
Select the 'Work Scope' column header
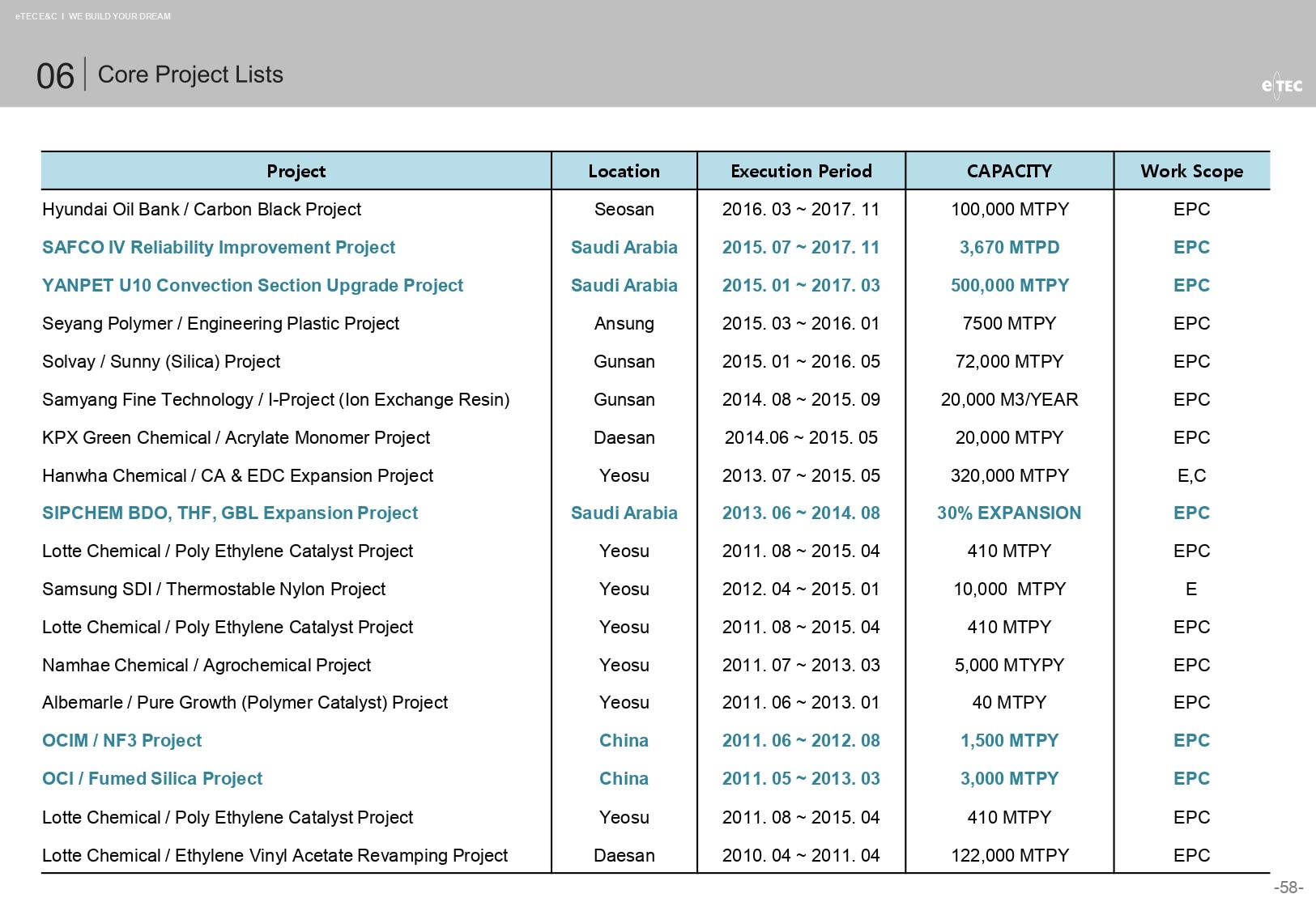pos(1191,171)
